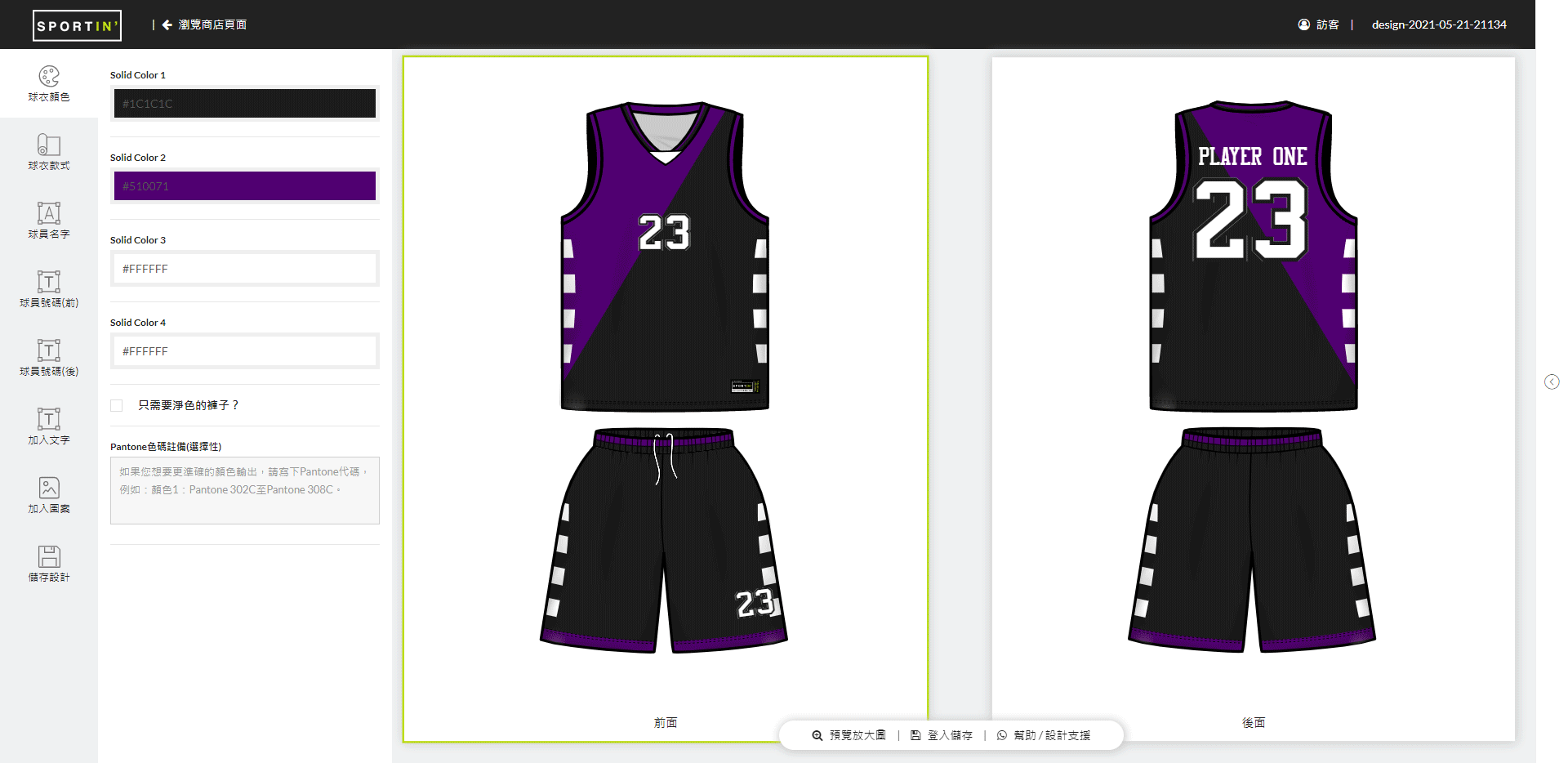Select the front player number tool

click(x=49, y=283)
